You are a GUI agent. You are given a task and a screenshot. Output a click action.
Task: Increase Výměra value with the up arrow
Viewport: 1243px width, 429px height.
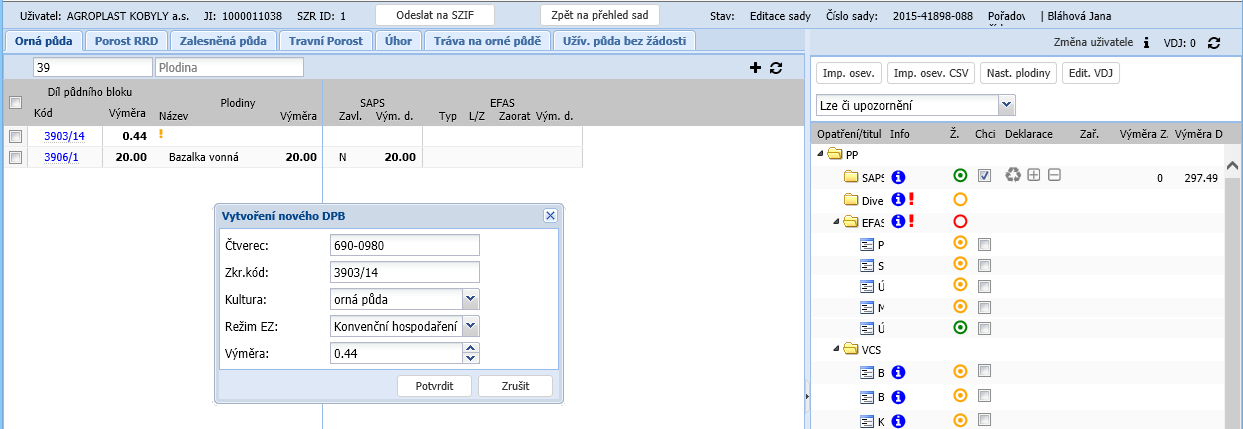(471, 348)
